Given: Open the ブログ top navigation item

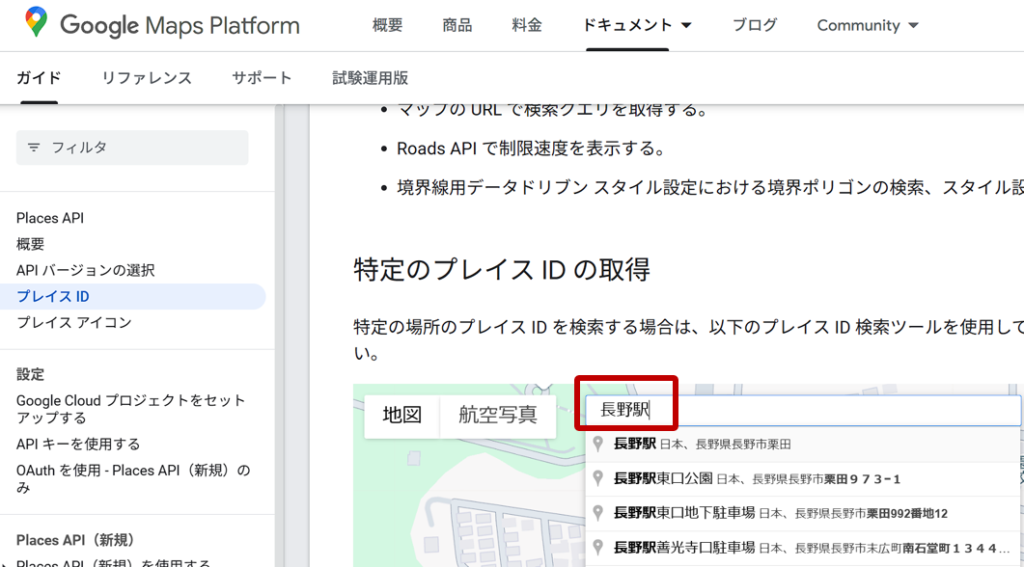Looking at the screenshot, I should click(755, 25).
